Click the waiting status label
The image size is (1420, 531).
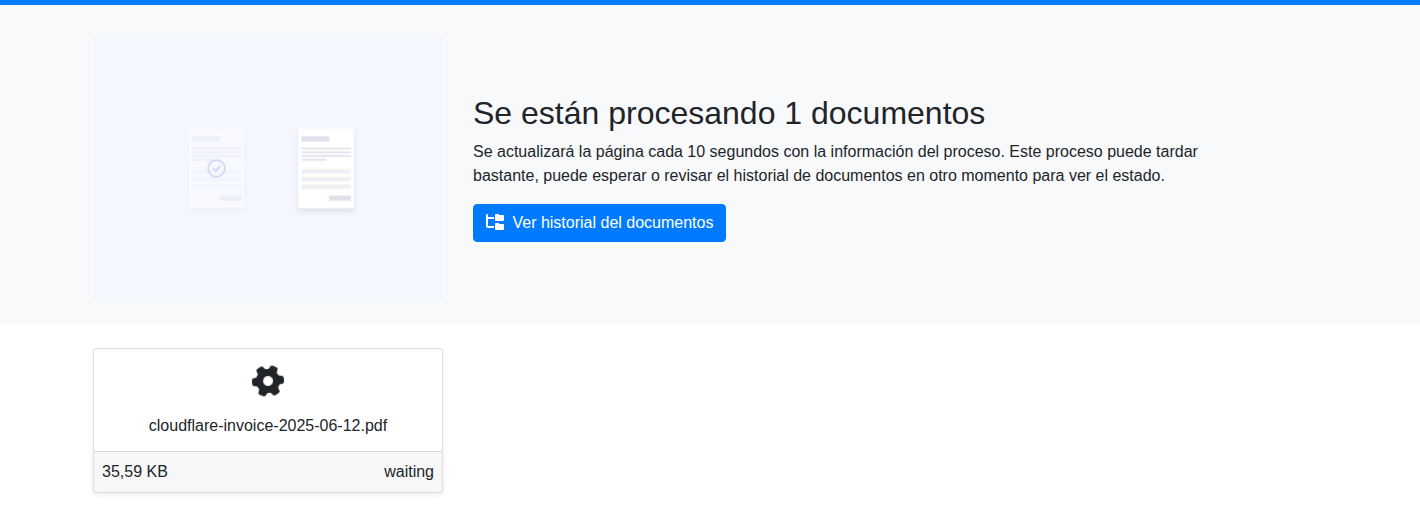[x=408, y=472]
